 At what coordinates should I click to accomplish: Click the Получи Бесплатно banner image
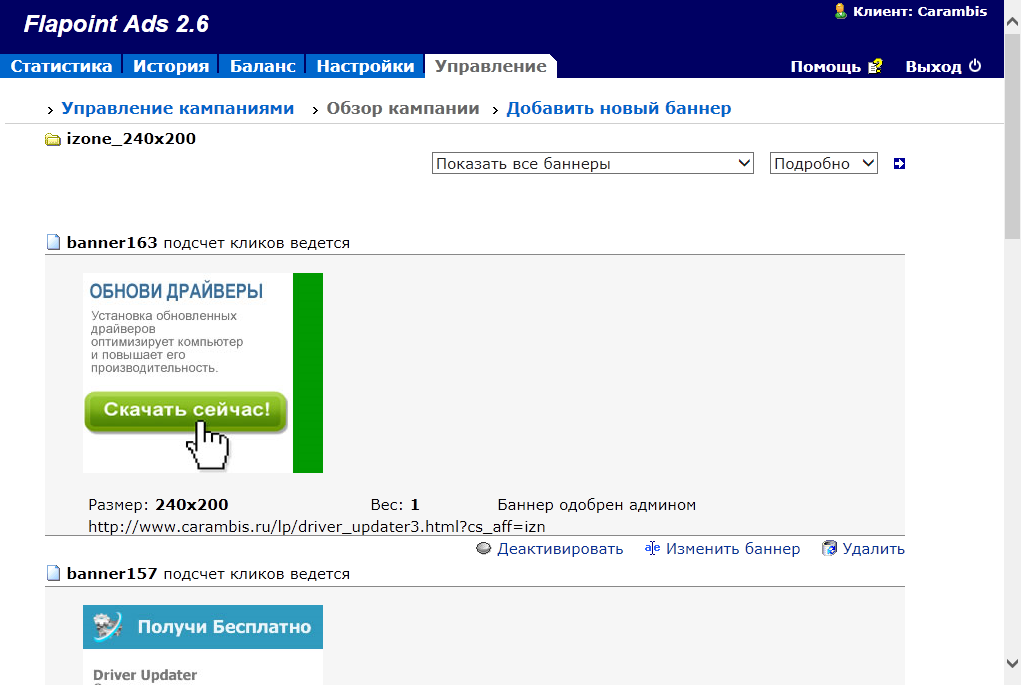(x=203, y=645)
